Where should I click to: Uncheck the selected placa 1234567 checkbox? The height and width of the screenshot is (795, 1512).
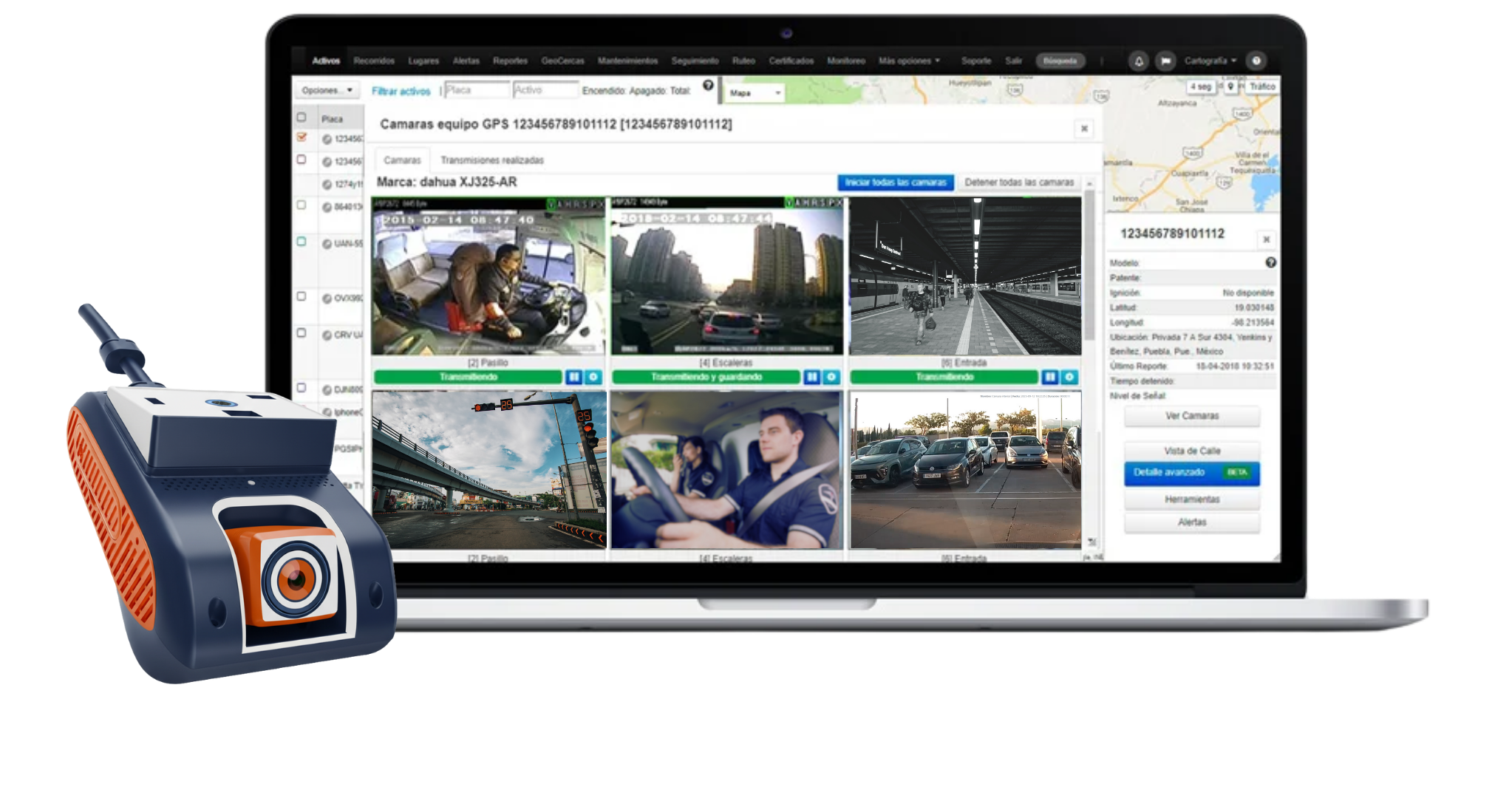tap(302, 137)
